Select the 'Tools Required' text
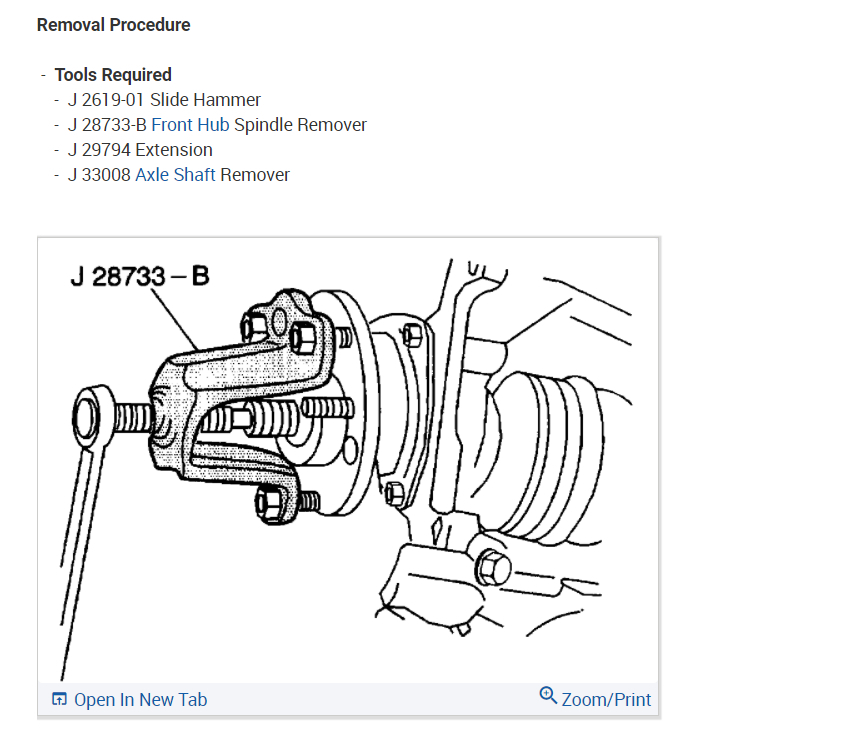 (x=113, y=75)
